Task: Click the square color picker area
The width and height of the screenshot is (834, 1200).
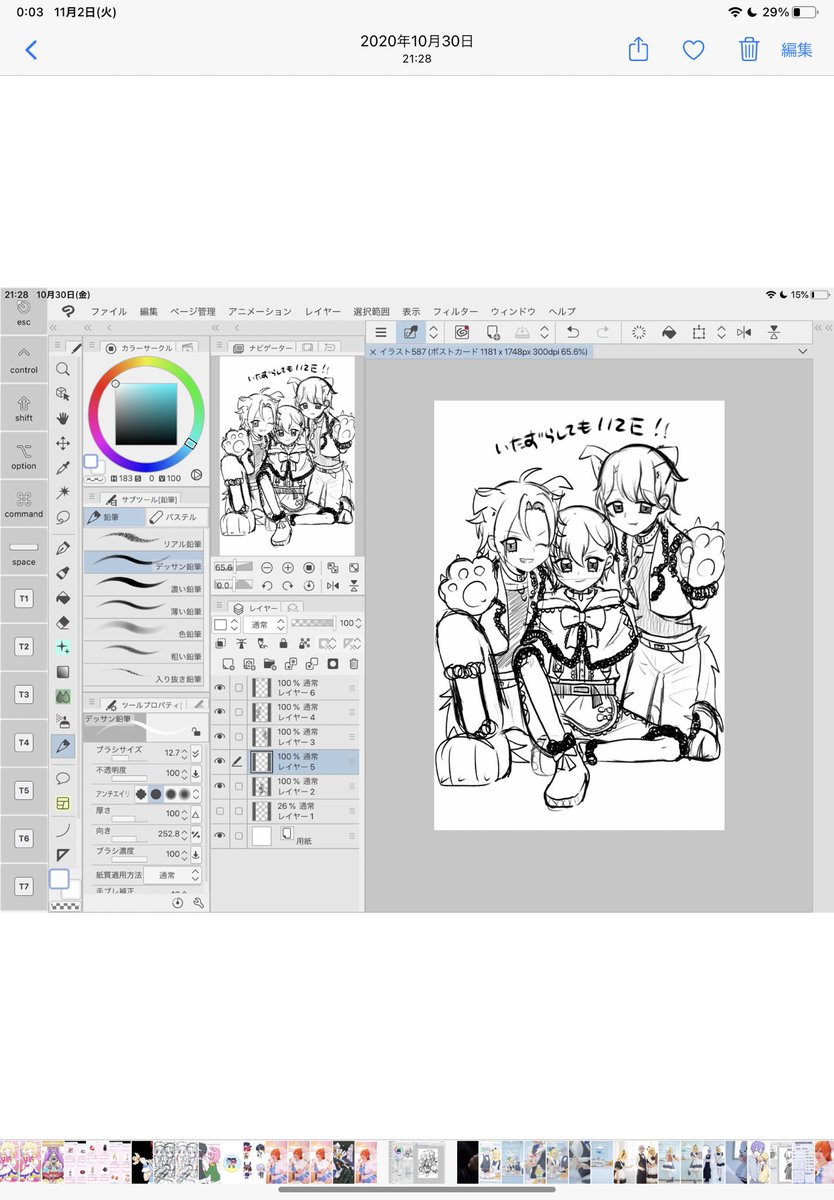Action: (x=146, y=413)
